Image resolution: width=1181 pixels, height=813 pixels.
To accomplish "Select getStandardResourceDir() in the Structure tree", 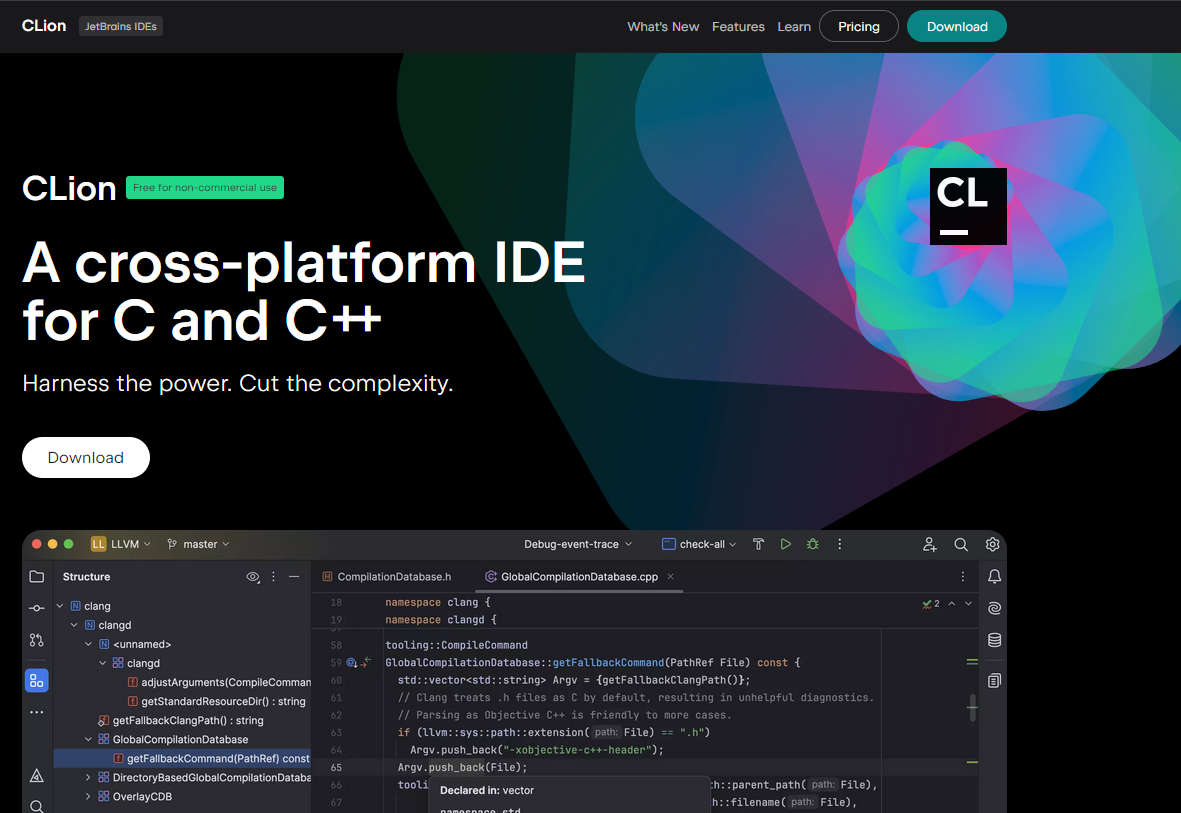I will 216,701.
